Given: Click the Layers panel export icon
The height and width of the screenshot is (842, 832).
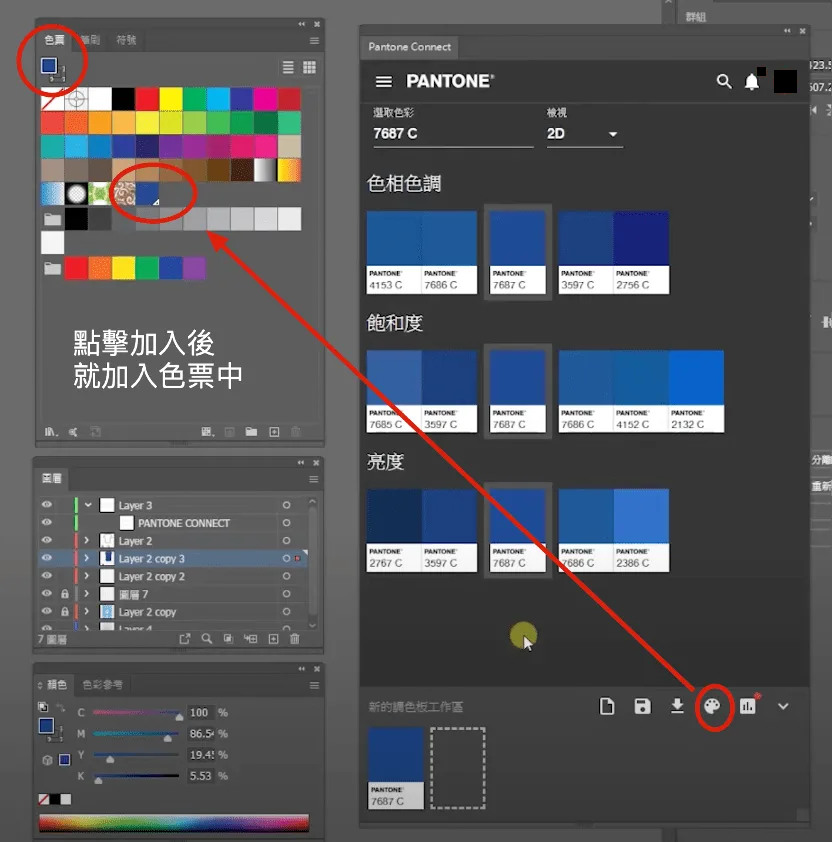Looking at the screenshot, I should click(x=185, y=638).
